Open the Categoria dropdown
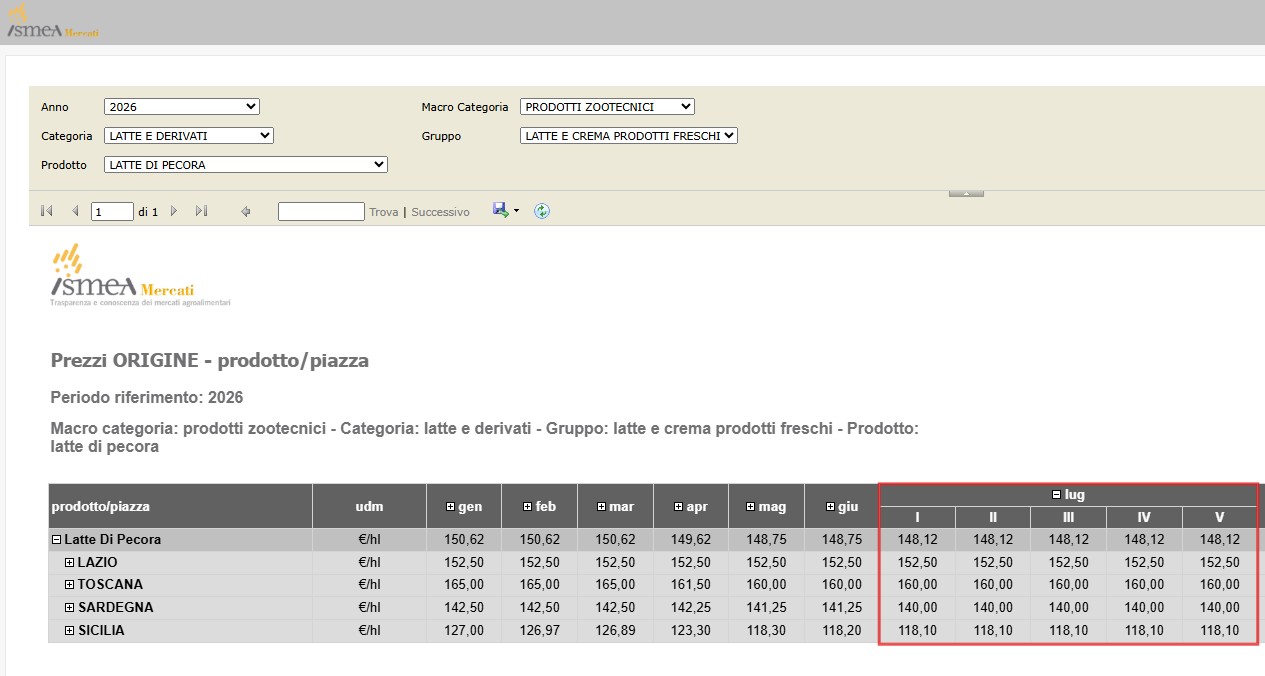Screen dimensions: 1265x676 (x=189, y=135)
